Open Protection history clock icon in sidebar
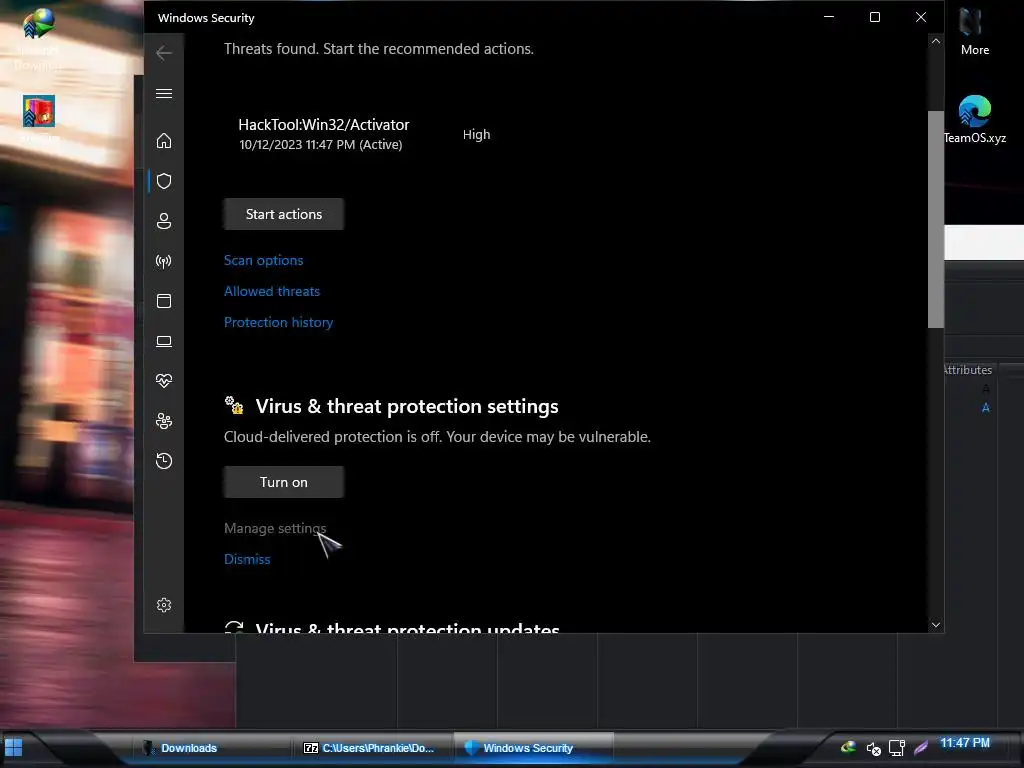Screen dimensions: 1024x768 tap(164, 461)
